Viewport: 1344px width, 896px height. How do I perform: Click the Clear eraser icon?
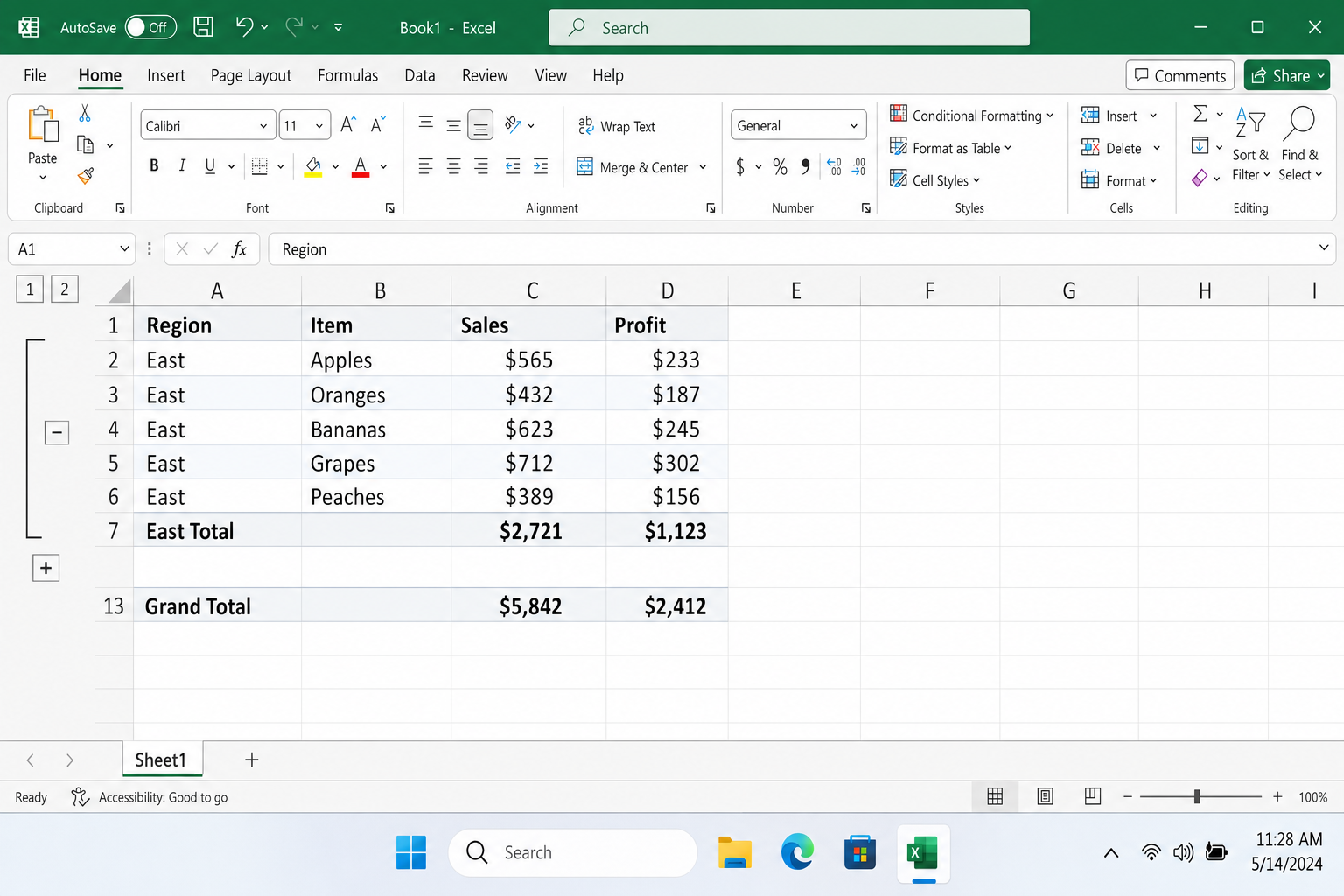coord(1200,178)
